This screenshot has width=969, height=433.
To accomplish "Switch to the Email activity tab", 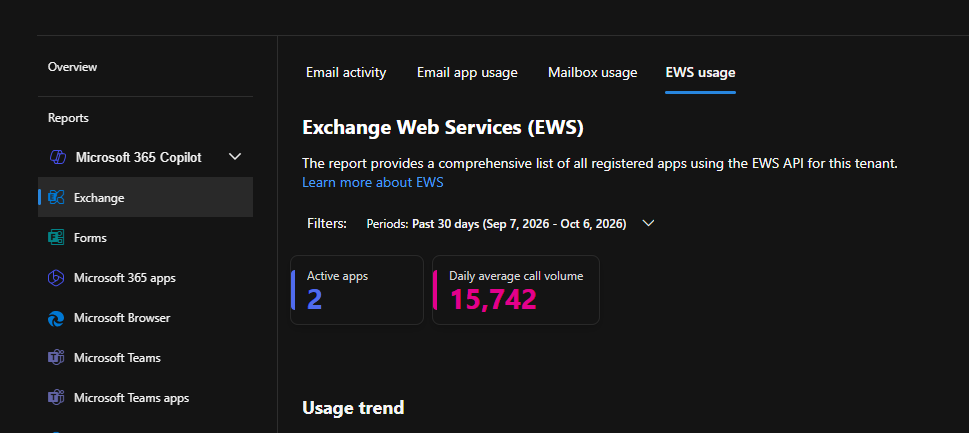I will pyautogui.click(x=346, y=72).
